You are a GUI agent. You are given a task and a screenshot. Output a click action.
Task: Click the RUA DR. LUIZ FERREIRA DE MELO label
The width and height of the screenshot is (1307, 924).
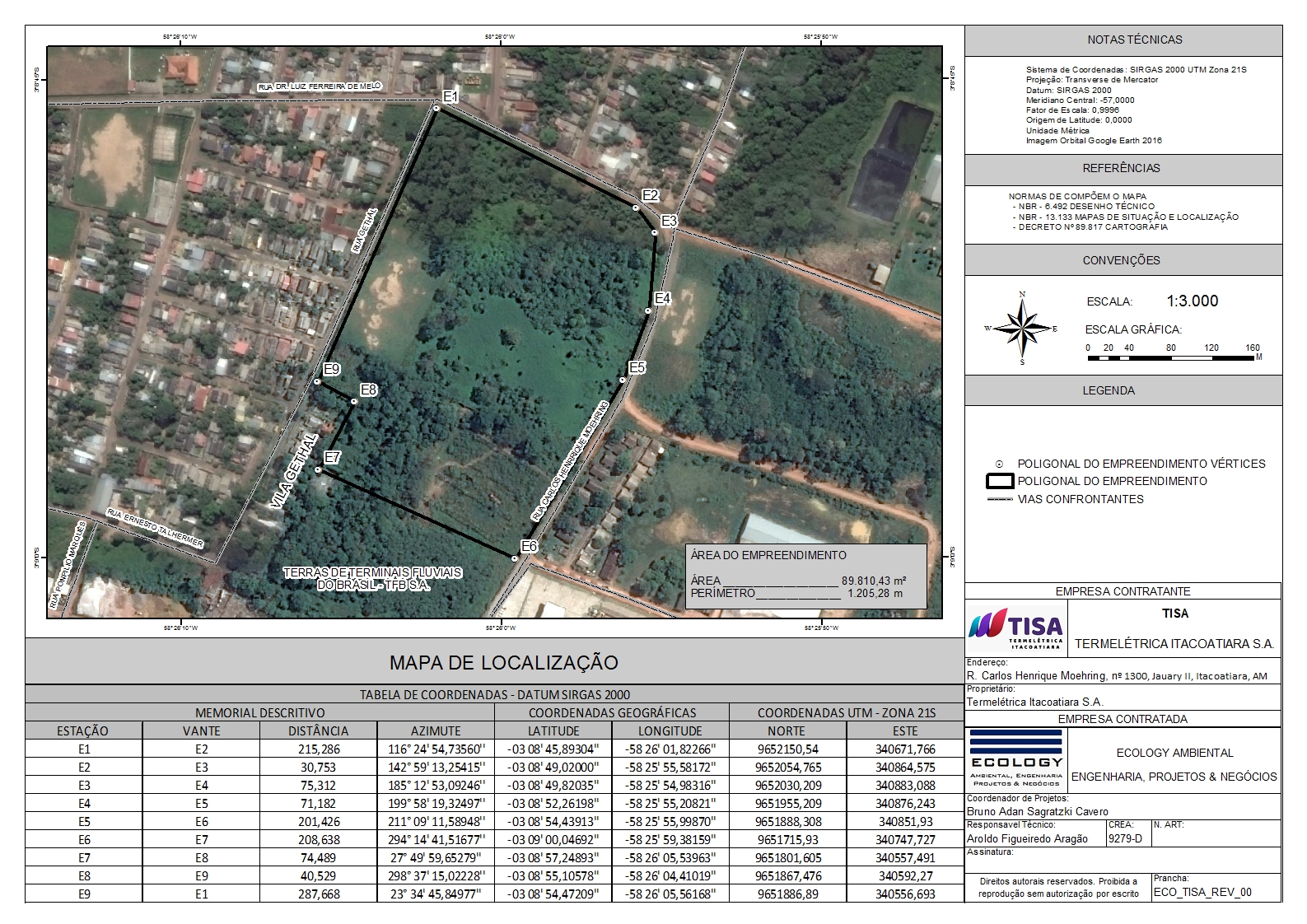click(x=320, y=86)
